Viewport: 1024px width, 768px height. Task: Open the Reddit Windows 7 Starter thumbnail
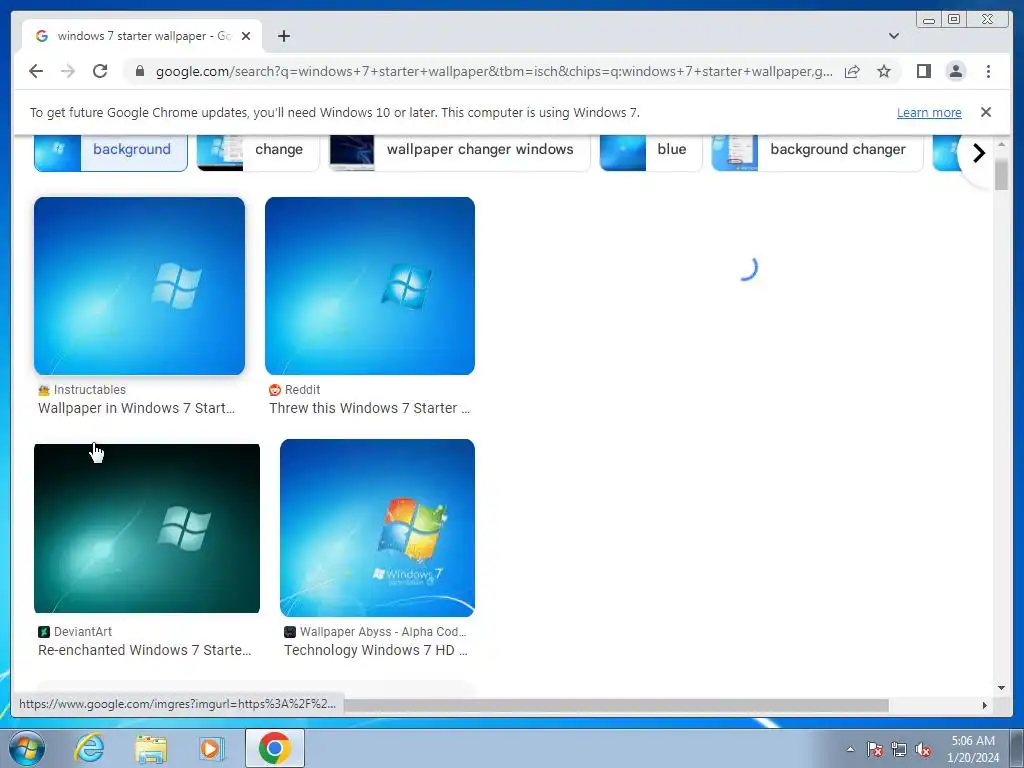[x=370, y=286]
